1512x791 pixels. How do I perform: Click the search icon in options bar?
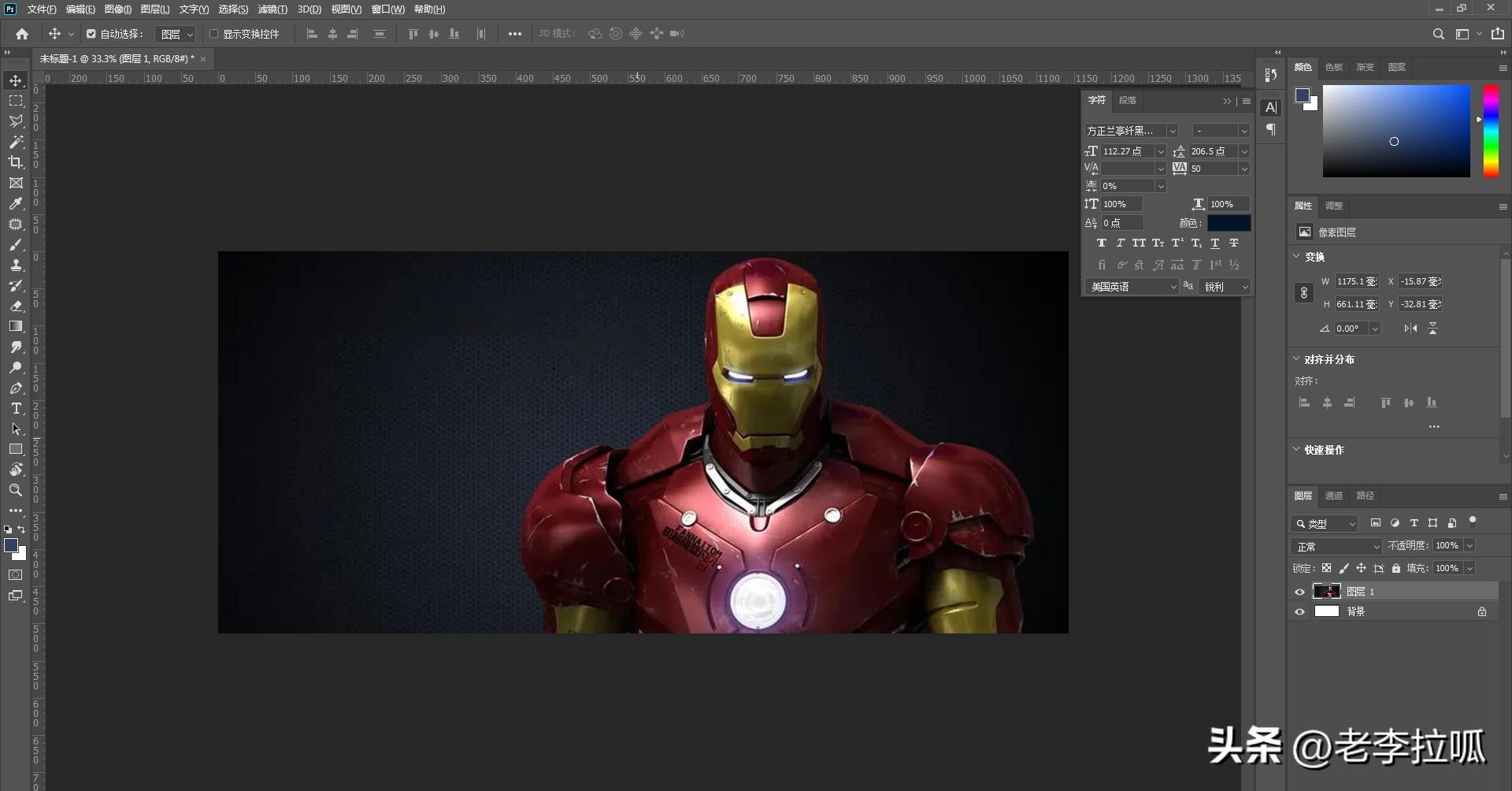pyautogui.click(x=1438, y=34)
